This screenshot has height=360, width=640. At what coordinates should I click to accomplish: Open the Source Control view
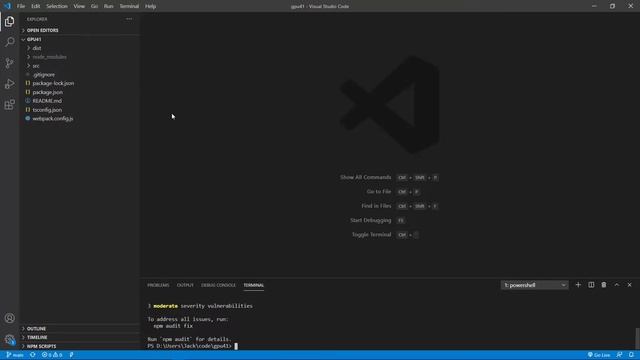(9, 63)
